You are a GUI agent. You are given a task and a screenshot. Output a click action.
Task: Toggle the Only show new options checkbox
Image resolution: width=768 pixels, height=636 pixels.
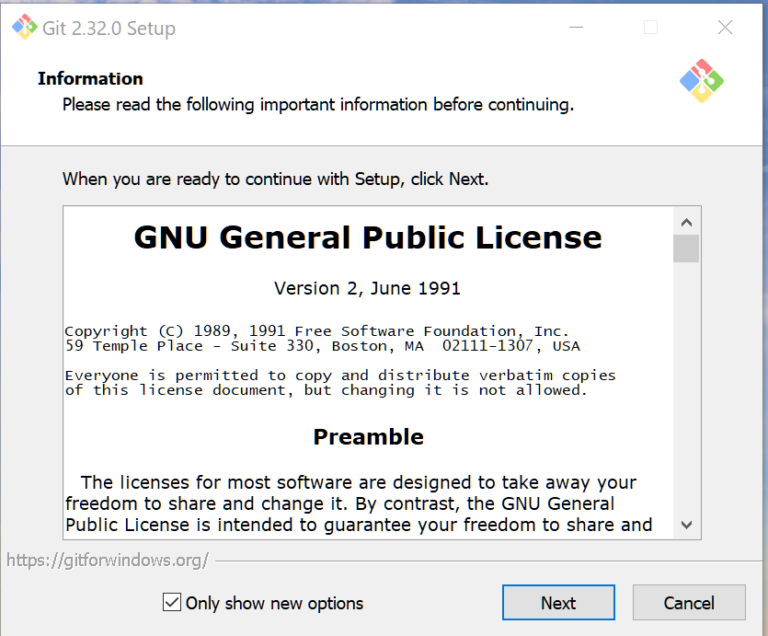point(172,602)
